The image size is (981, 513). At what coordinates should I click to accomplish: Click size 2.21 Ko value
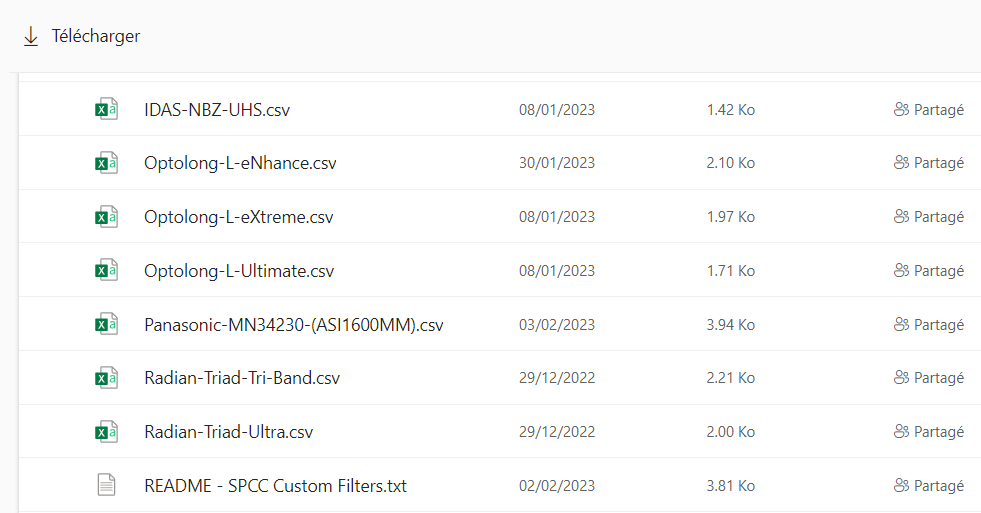coord(731,378)
